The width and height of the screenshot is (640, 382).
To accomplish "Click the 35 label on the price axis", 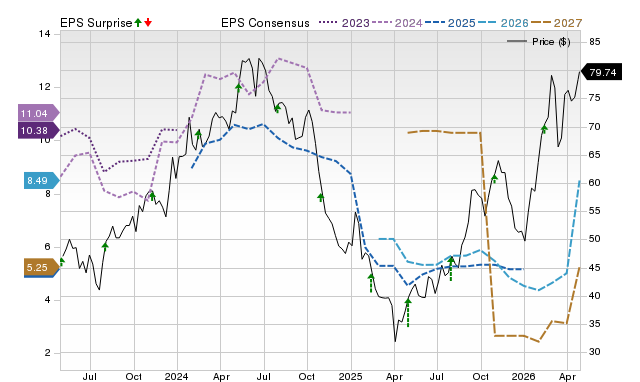I will (x=595, y=324).
